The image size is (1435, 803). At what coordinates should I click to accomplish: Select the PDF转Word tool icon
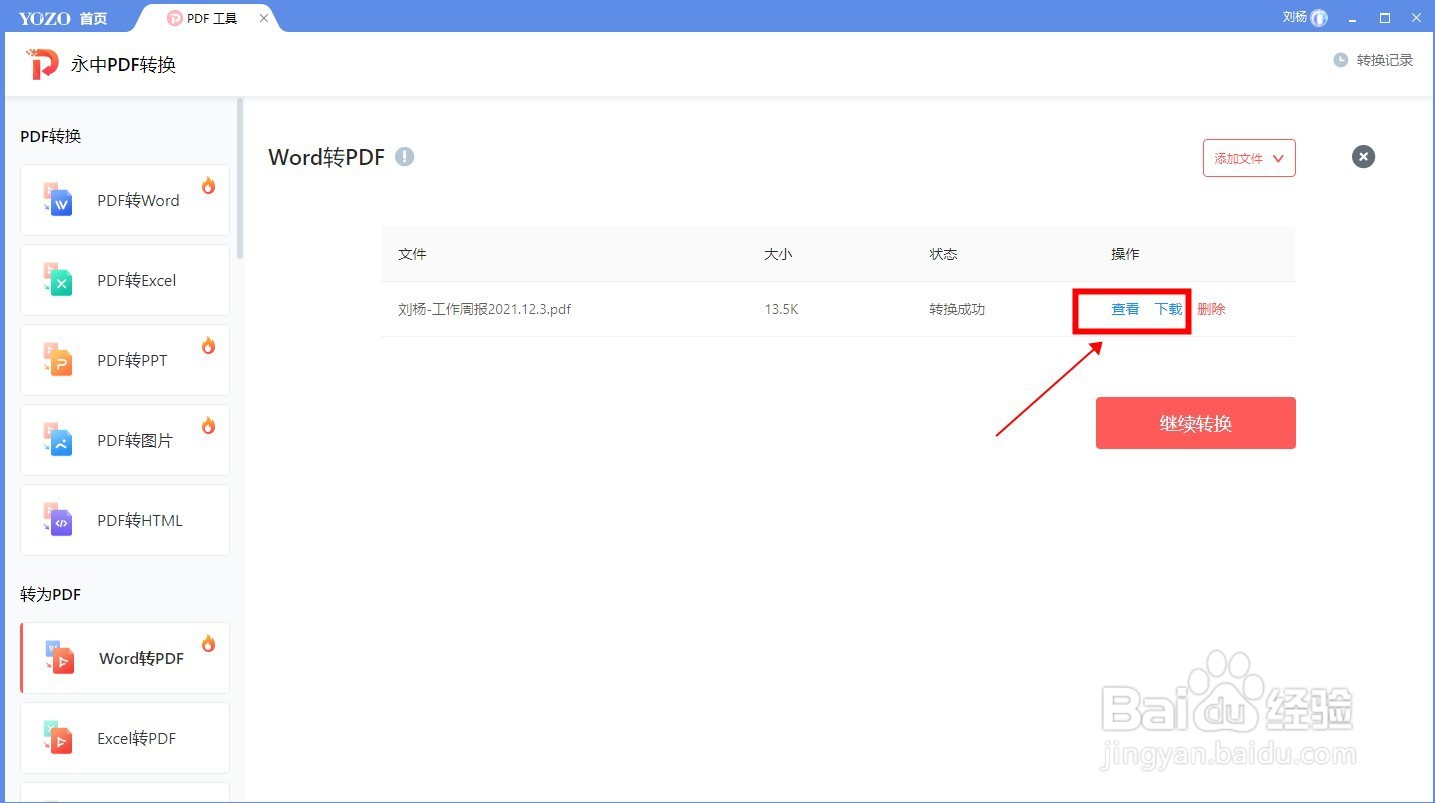click(57, 200)
